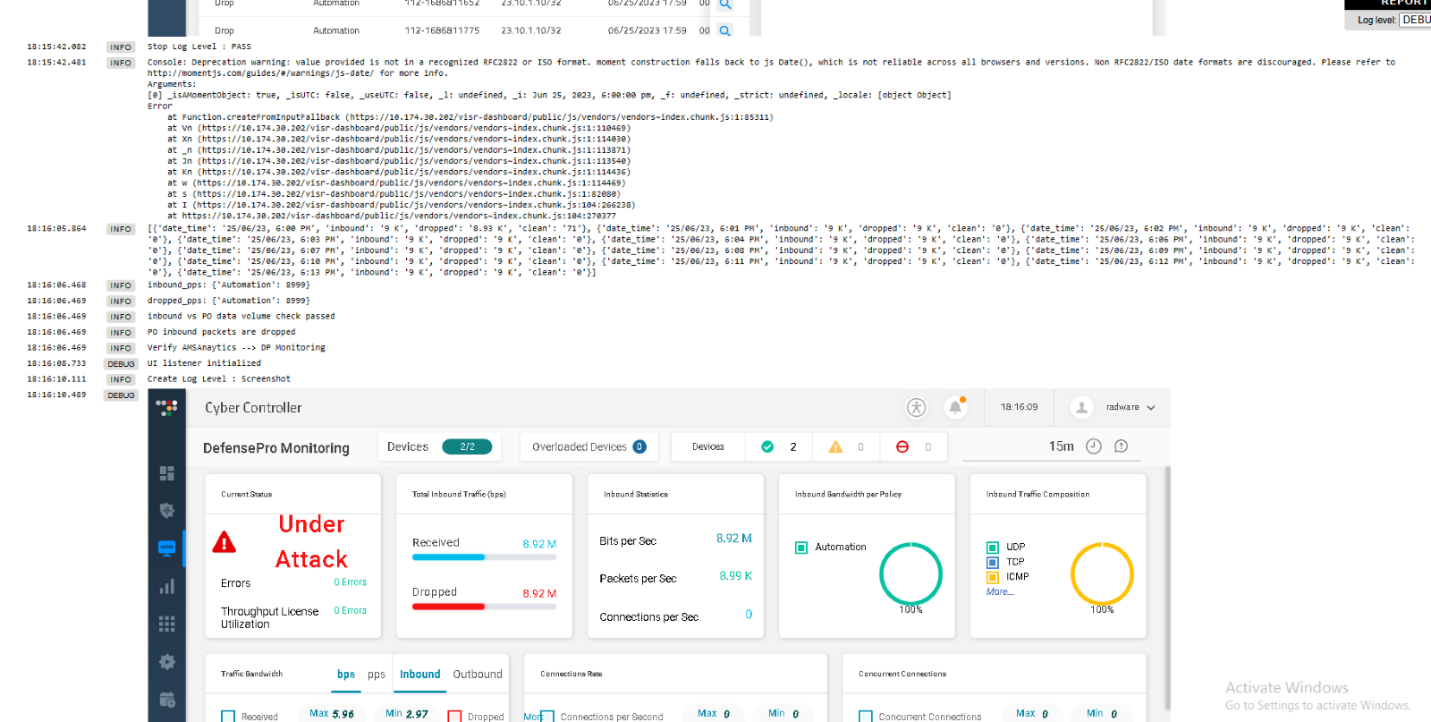This screenshot has width=1431, height=722.
Task: Click the Packets per Sec 8.99 K value
Action: (x=736, y=576)
